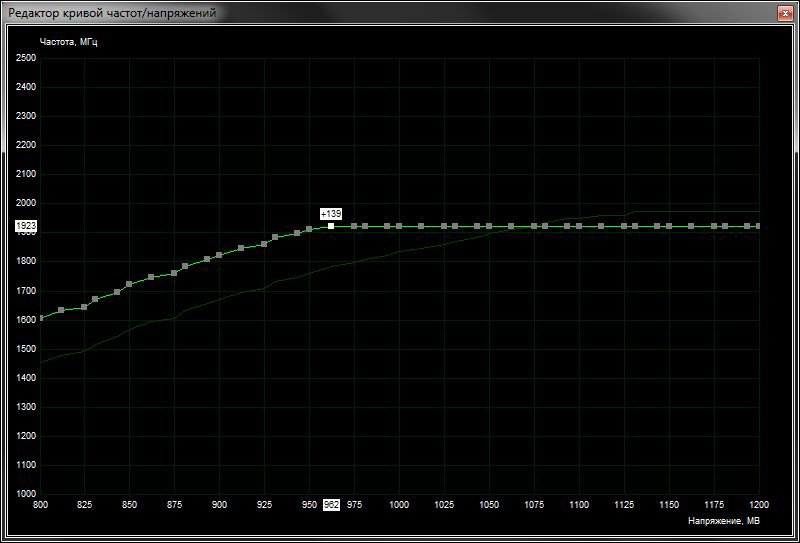Select the curve point above the 1100 mV label
The width and height of the screenshot is (800, 543).
point(579,226)
